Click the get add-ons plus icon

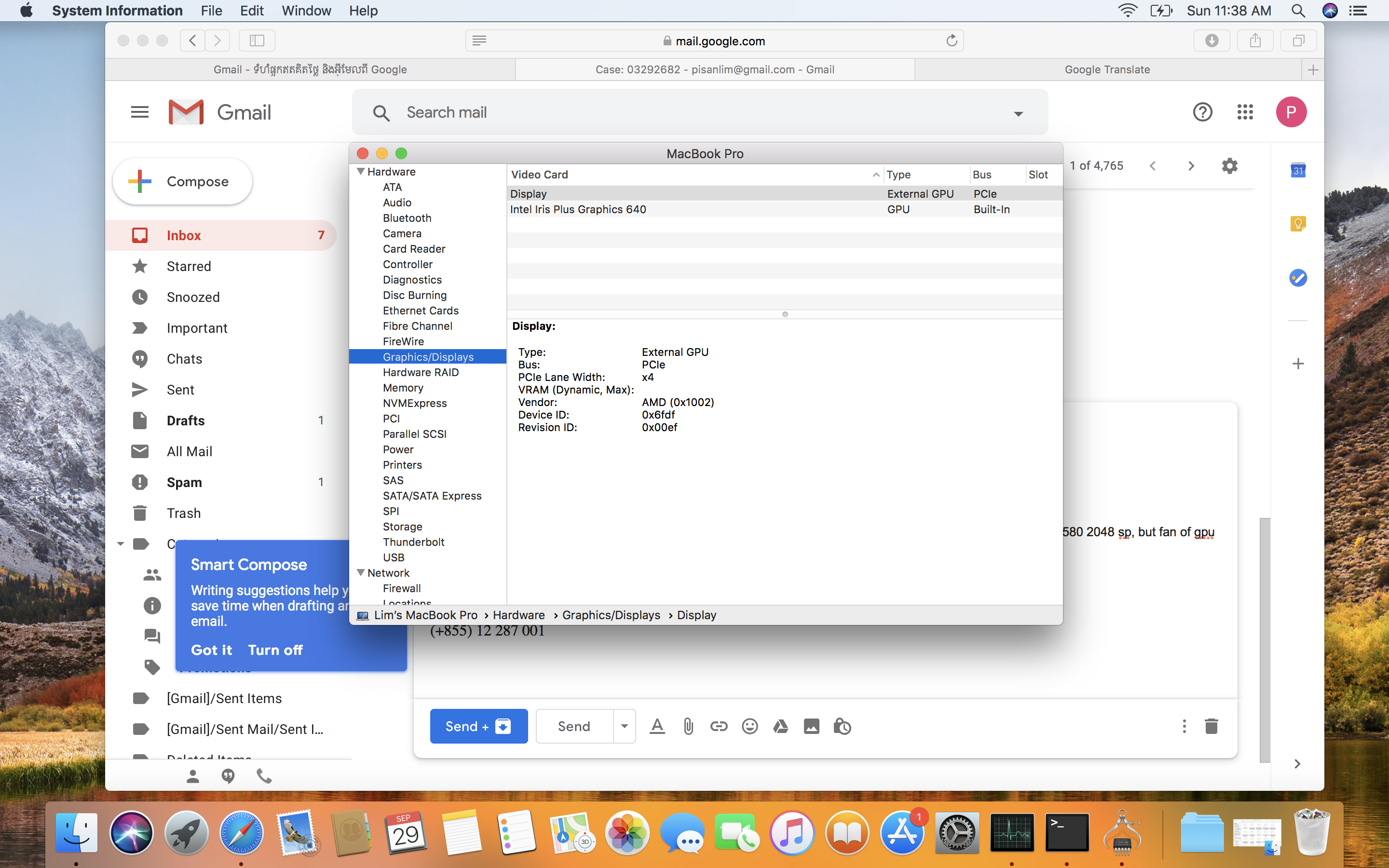[1298, 364]
